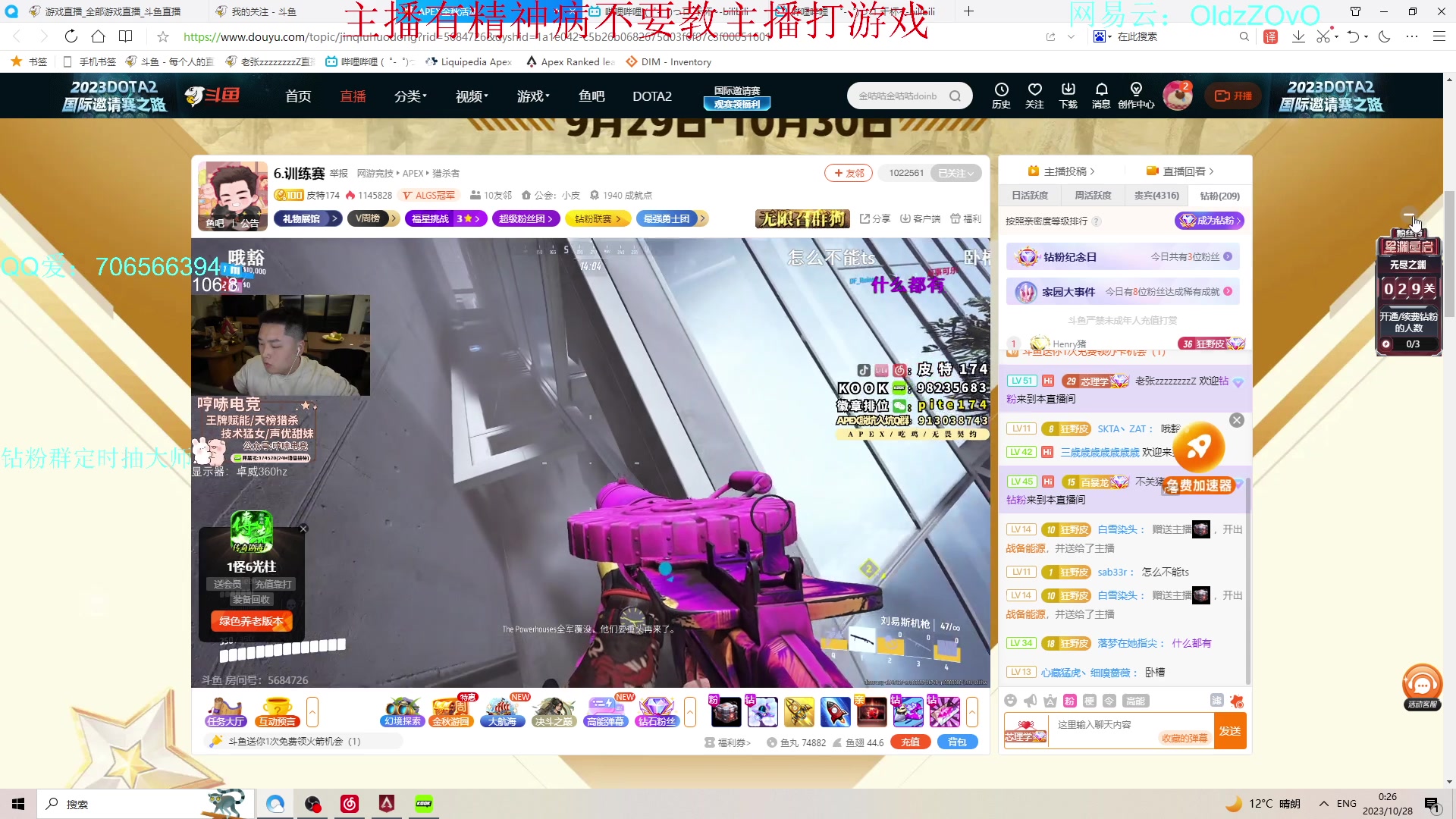Open the 钻石粉丝 diamond icon
Screen dimensions: 1456x819
pos(657,712)
